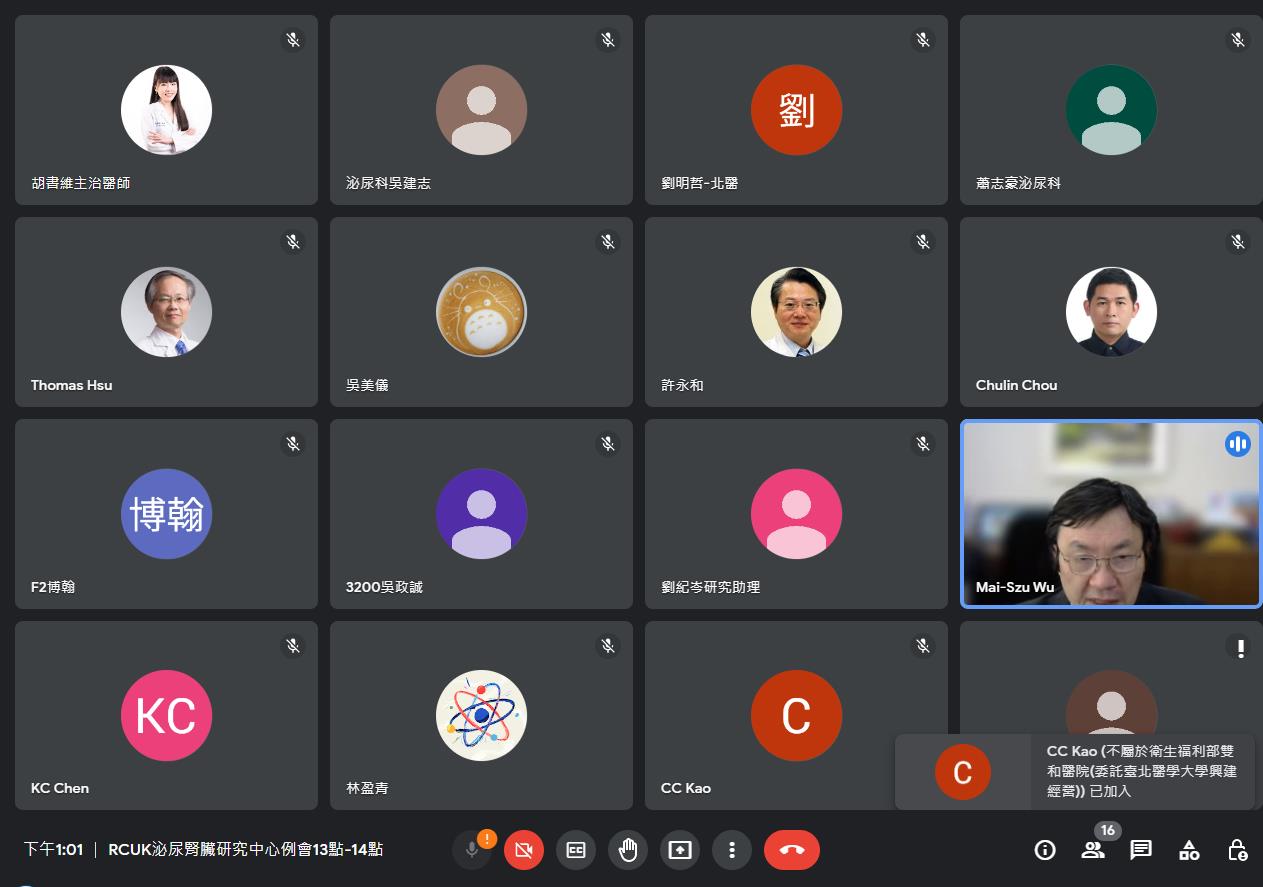Click the 'Thomas Hsu' name label

71,385
